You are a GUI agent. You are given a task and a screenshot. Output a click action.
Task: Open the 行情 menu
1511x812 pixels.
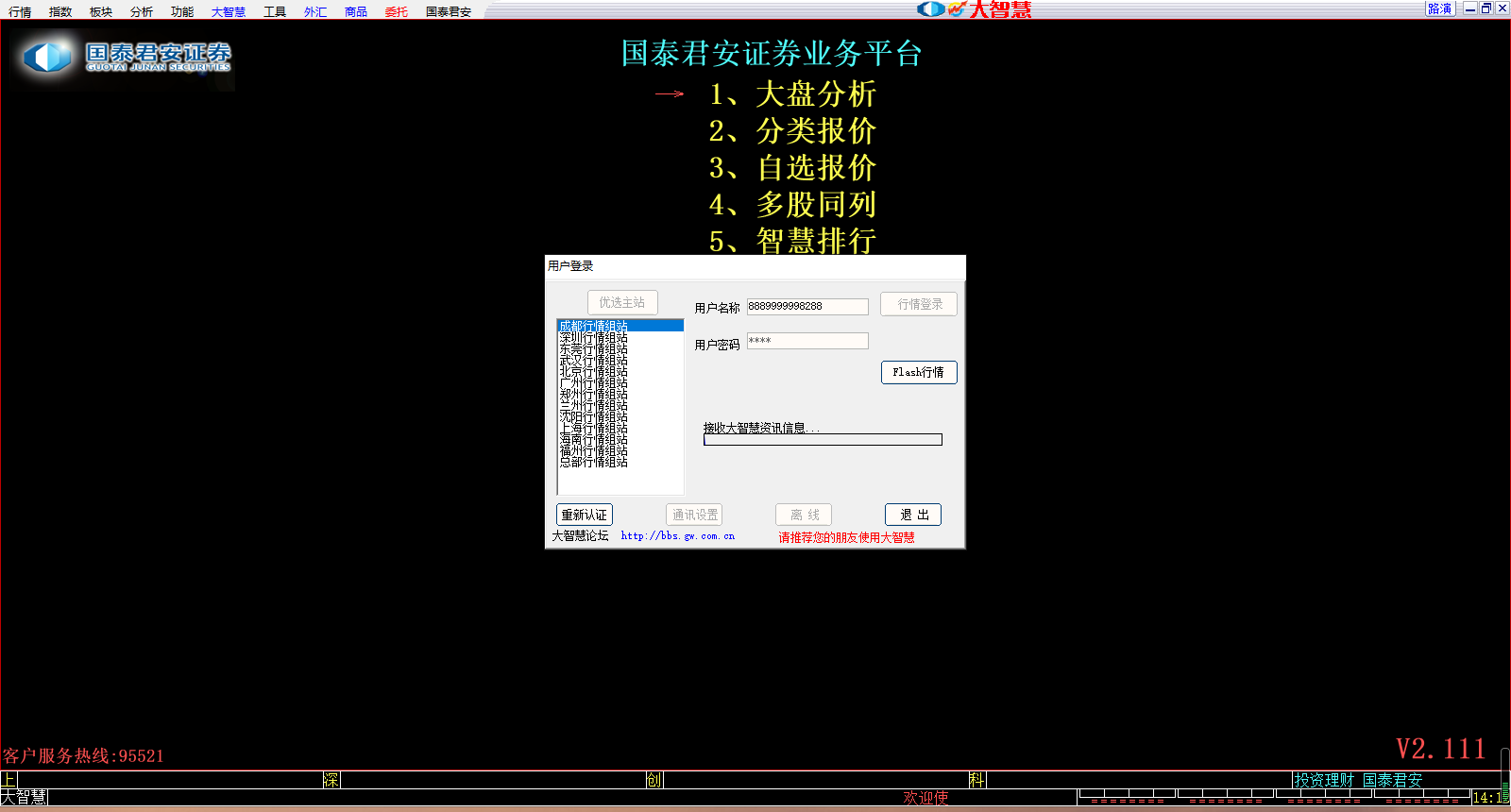(20, 12)
